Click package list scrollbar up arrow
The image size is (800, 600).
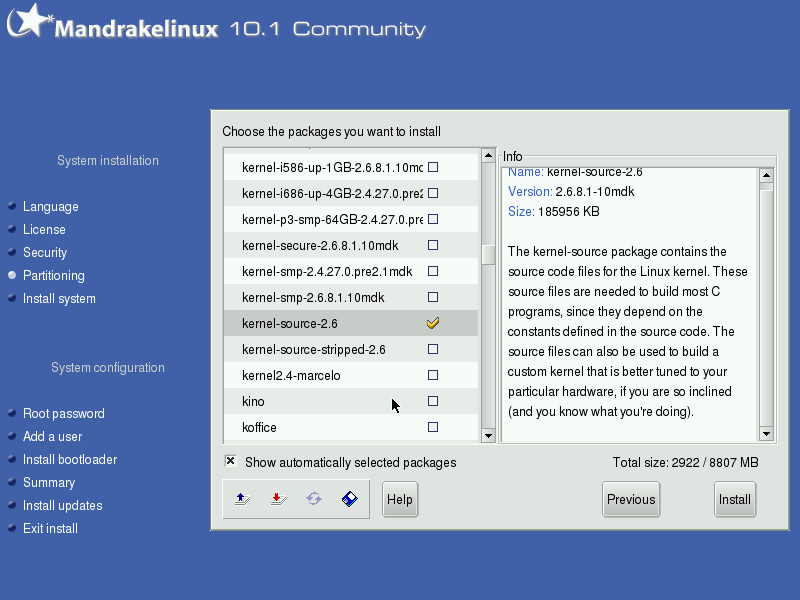tap(488, 155)
